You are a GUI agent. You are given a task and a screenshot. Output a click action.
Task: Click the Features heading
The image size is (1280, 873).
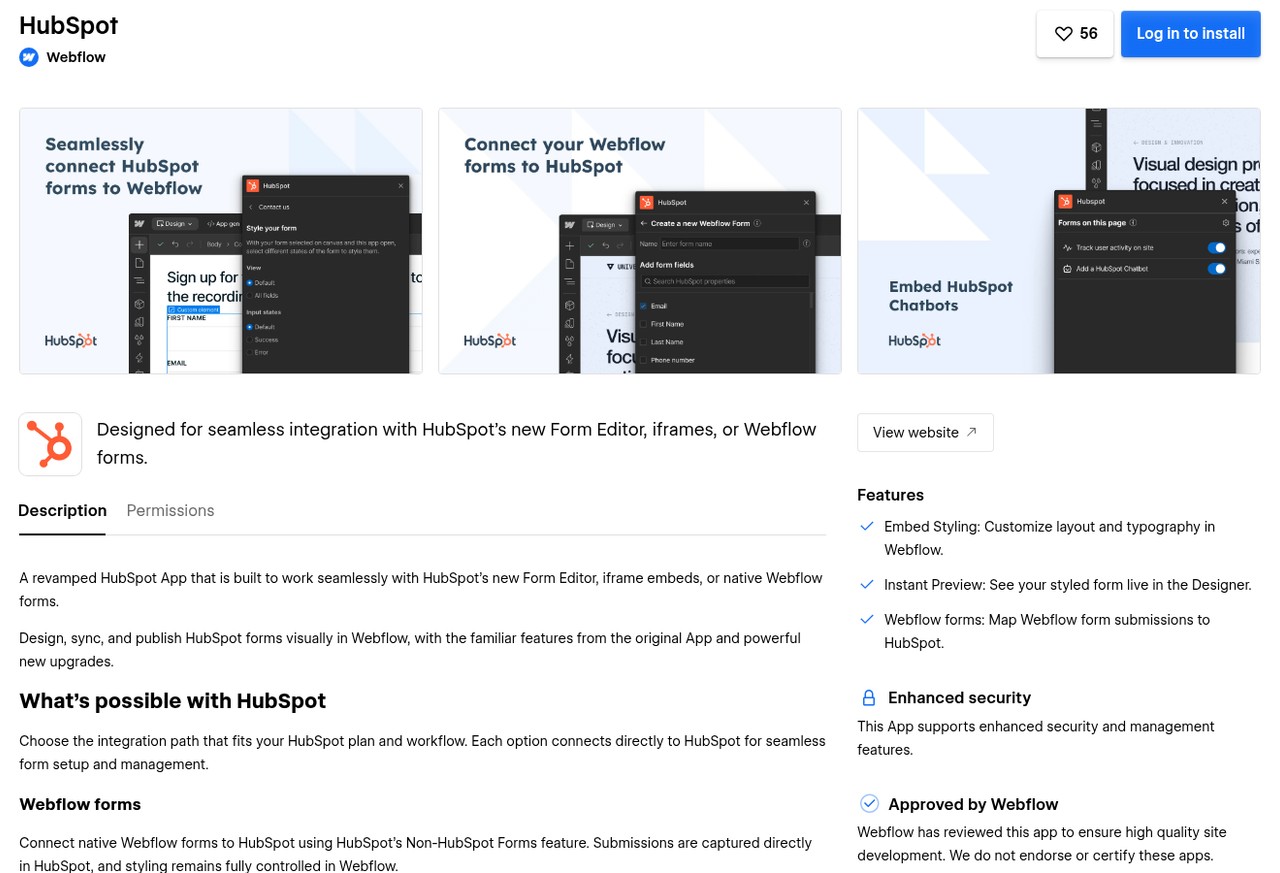click(890, 495)
